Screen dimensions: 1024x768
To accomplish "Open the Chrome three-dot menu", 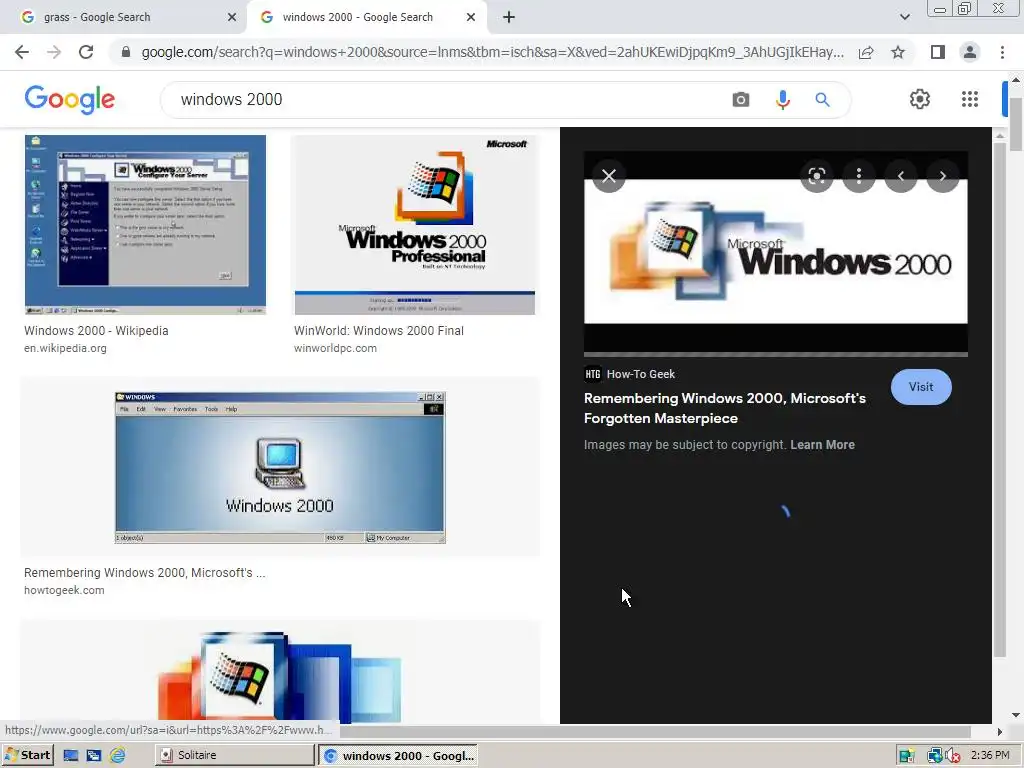I will tap(1002, 52).
